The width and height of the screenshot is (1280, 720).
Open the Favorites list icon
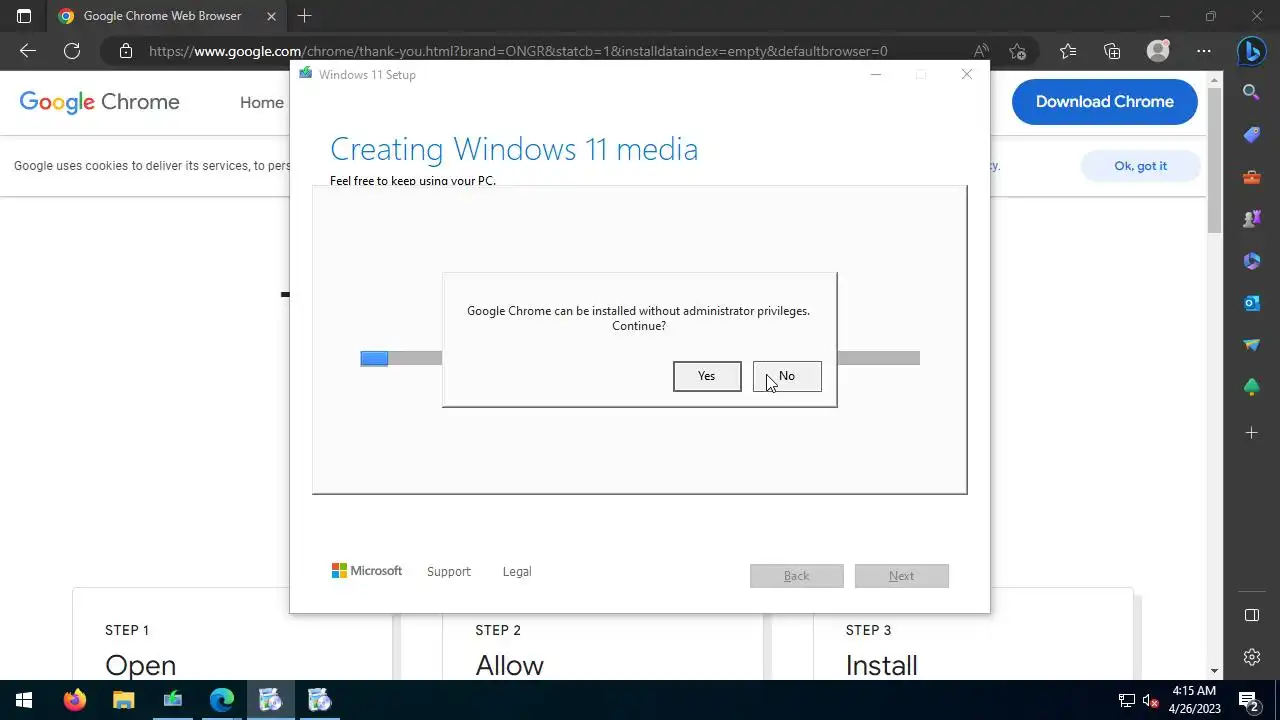pos(1068,51)
